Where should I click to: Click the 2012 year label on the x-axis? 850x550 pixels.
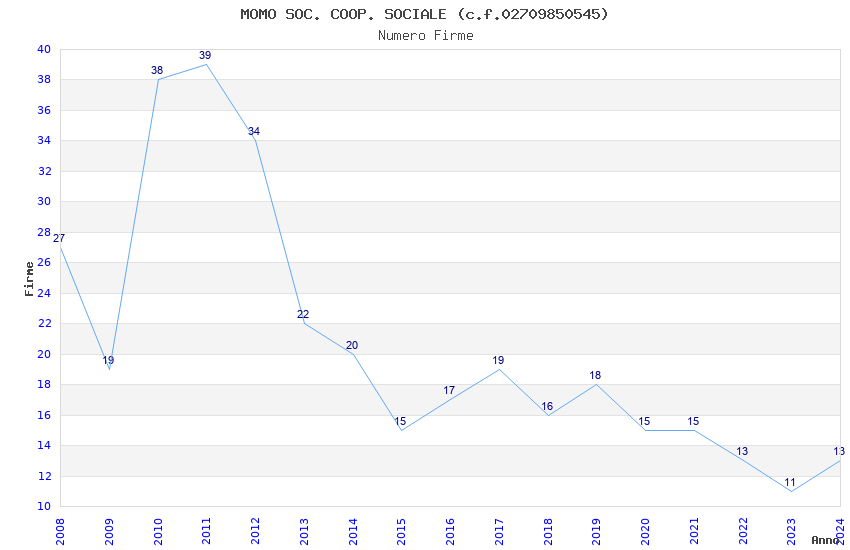255,531
